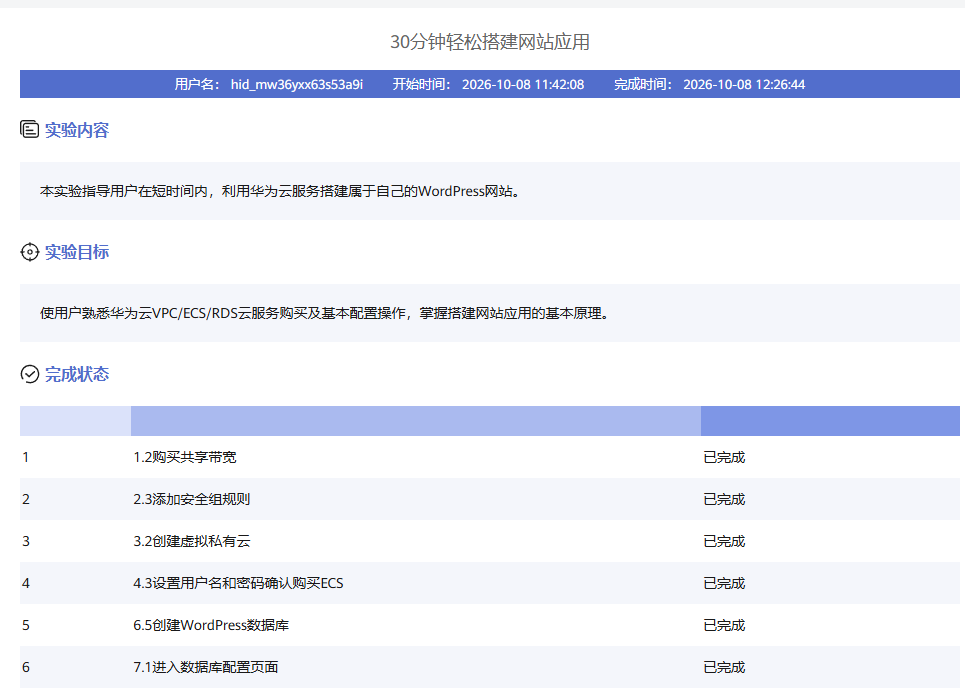Click the VPC/ECS/RDS objective paragraph
Viewport: 965px width, 696px height.
324,313
